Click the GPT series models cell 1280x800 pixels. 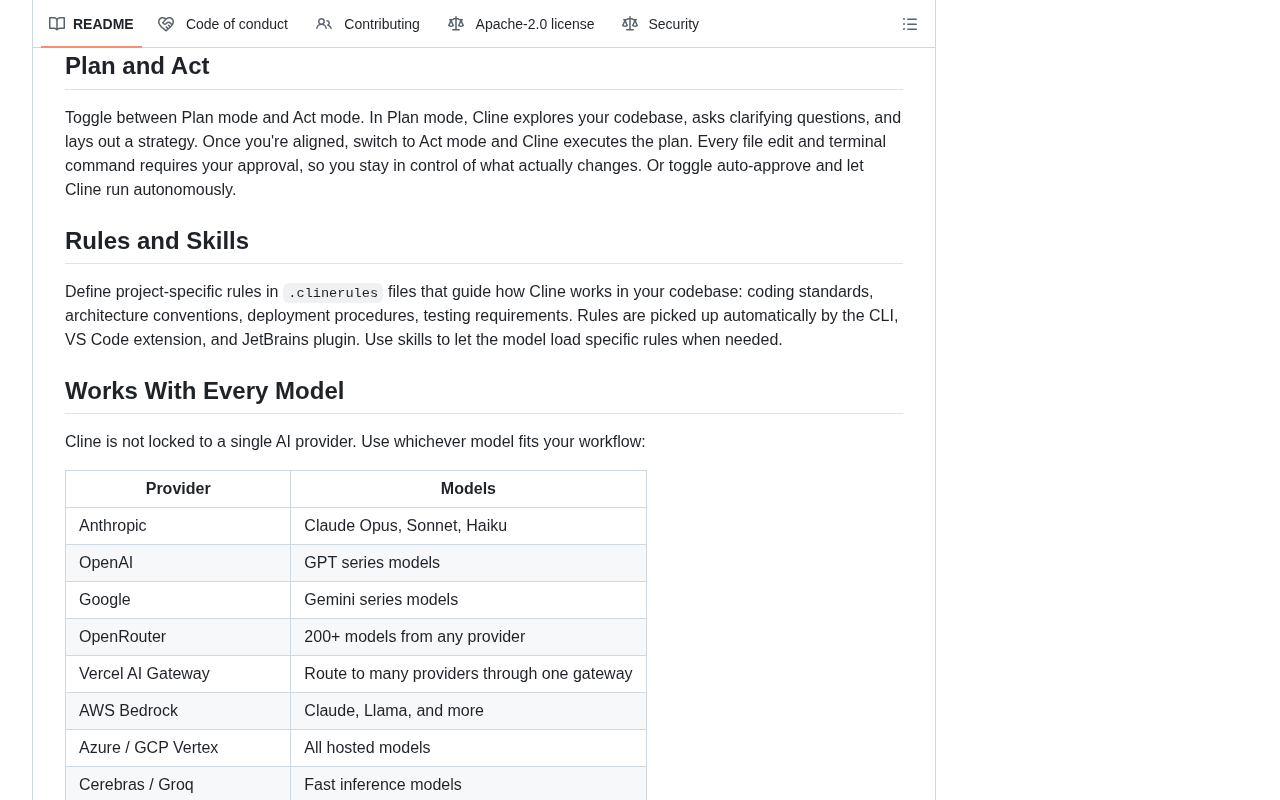pyautogui.click(x=468, y=563)
